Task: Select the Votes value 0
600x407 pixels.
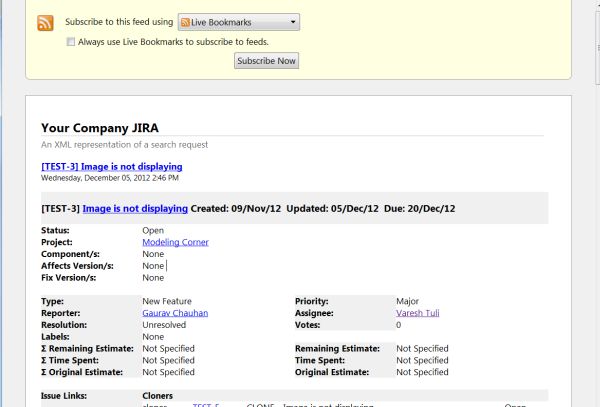Action: pyautogui.click(x=398, y=325)
